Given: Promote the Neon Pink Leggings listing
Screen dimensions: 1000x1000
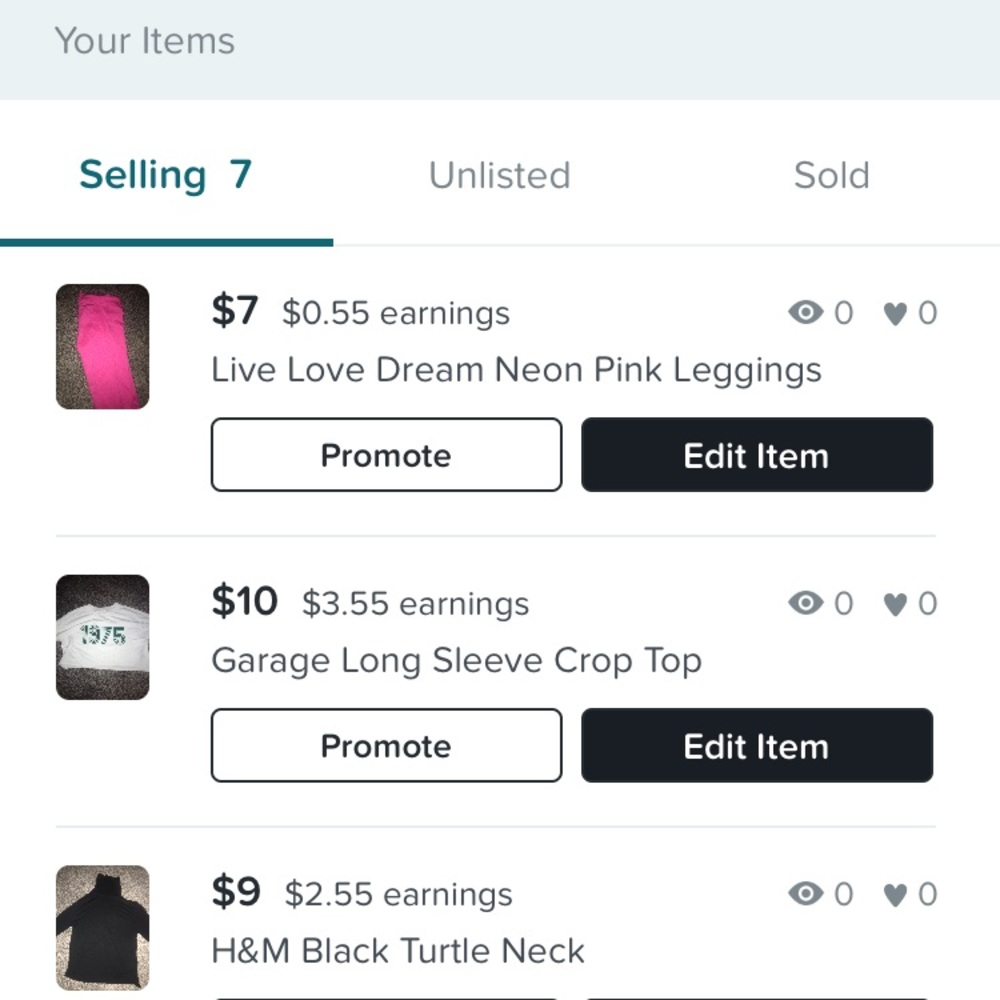Looking at the screenshot, I should (386, 455).
